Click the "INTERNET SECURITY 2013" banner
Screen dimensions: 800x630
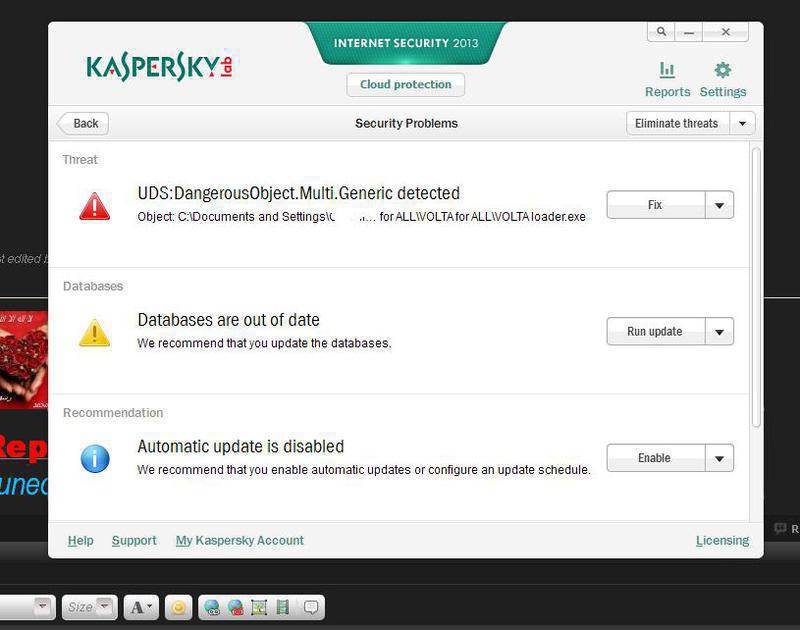[x=406, y=43]
